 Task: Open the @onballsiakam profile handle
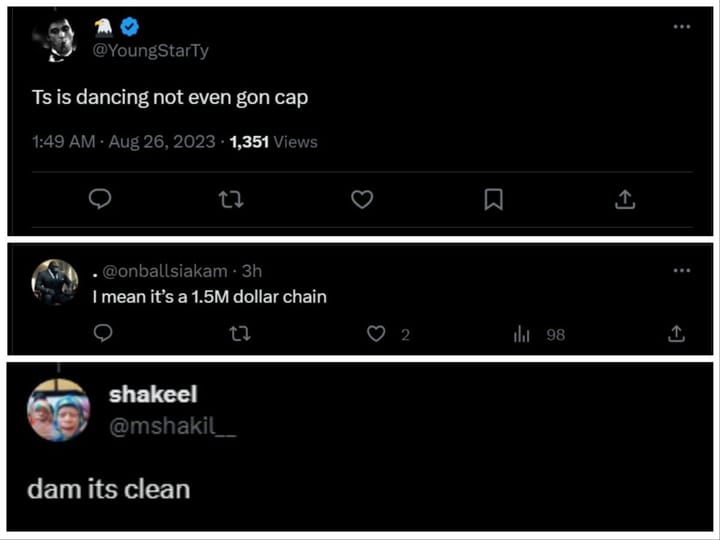[x=166, y=271]
